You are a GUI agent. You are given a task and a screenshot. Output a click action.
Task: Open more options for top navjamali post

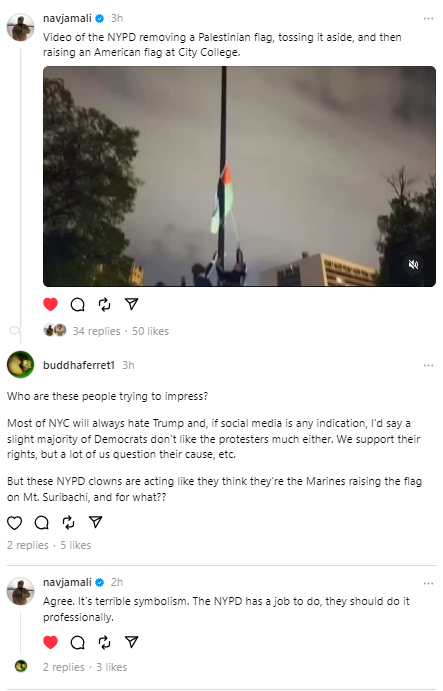pos(428,19)
